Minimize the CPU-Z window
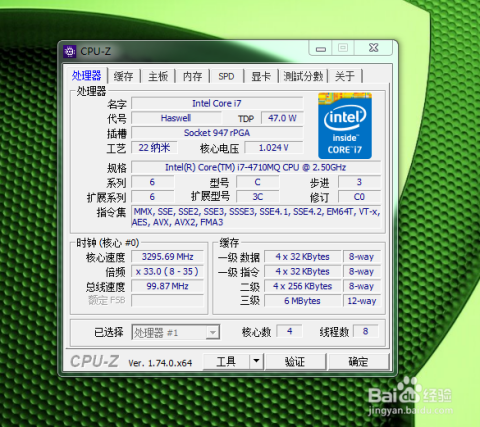Image resolution: width=480 pixels, height=427 pixels. coord(321,48)
